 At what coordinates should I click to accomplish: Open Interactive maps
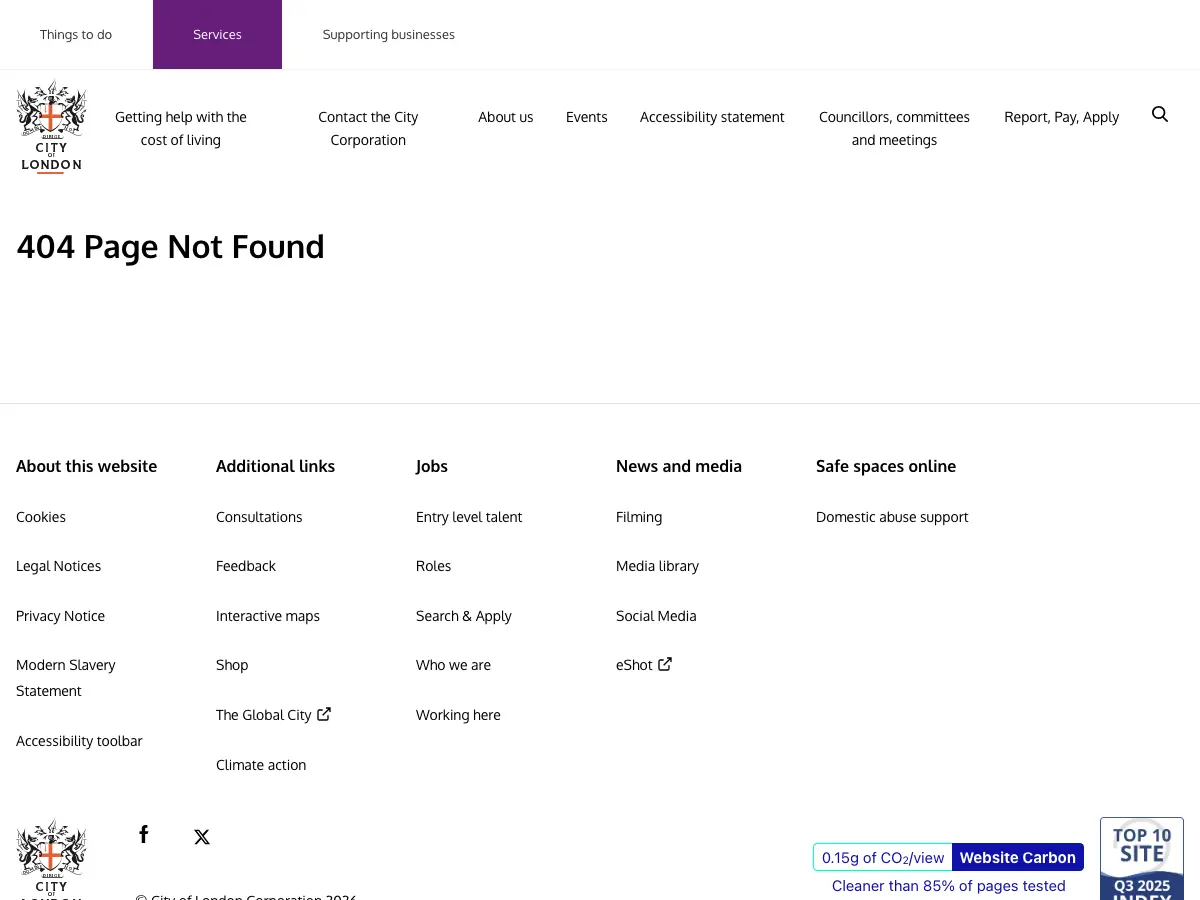(x=268, y=616)
